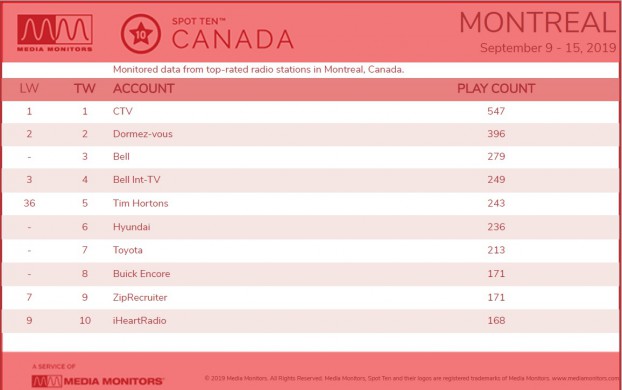Click the 547 play count value
This screenshot has height=390, width=622.
tap(496, 111)
